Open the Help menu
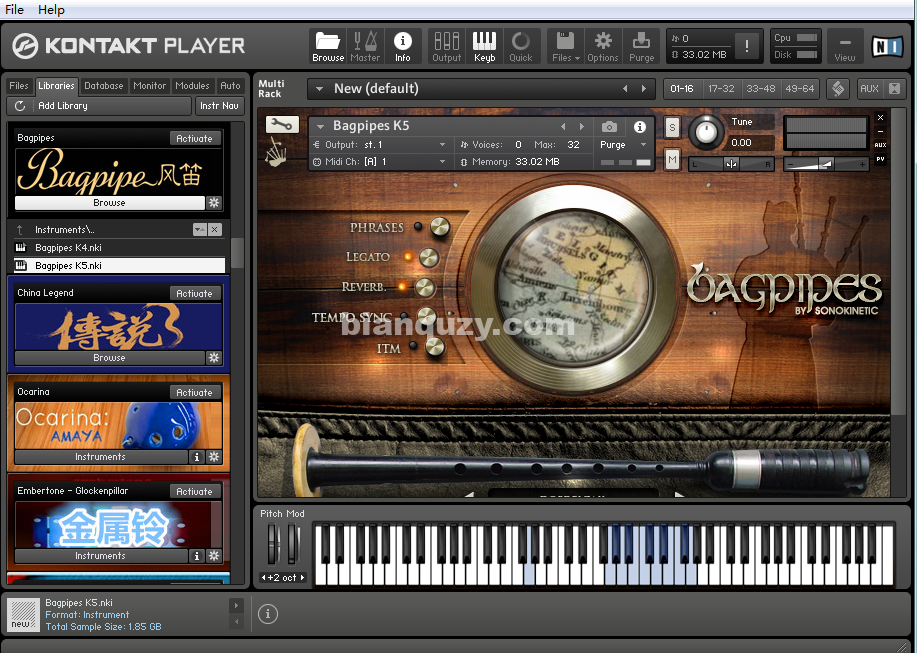This screenshot has width=917, height=653. tap(51, 9)
